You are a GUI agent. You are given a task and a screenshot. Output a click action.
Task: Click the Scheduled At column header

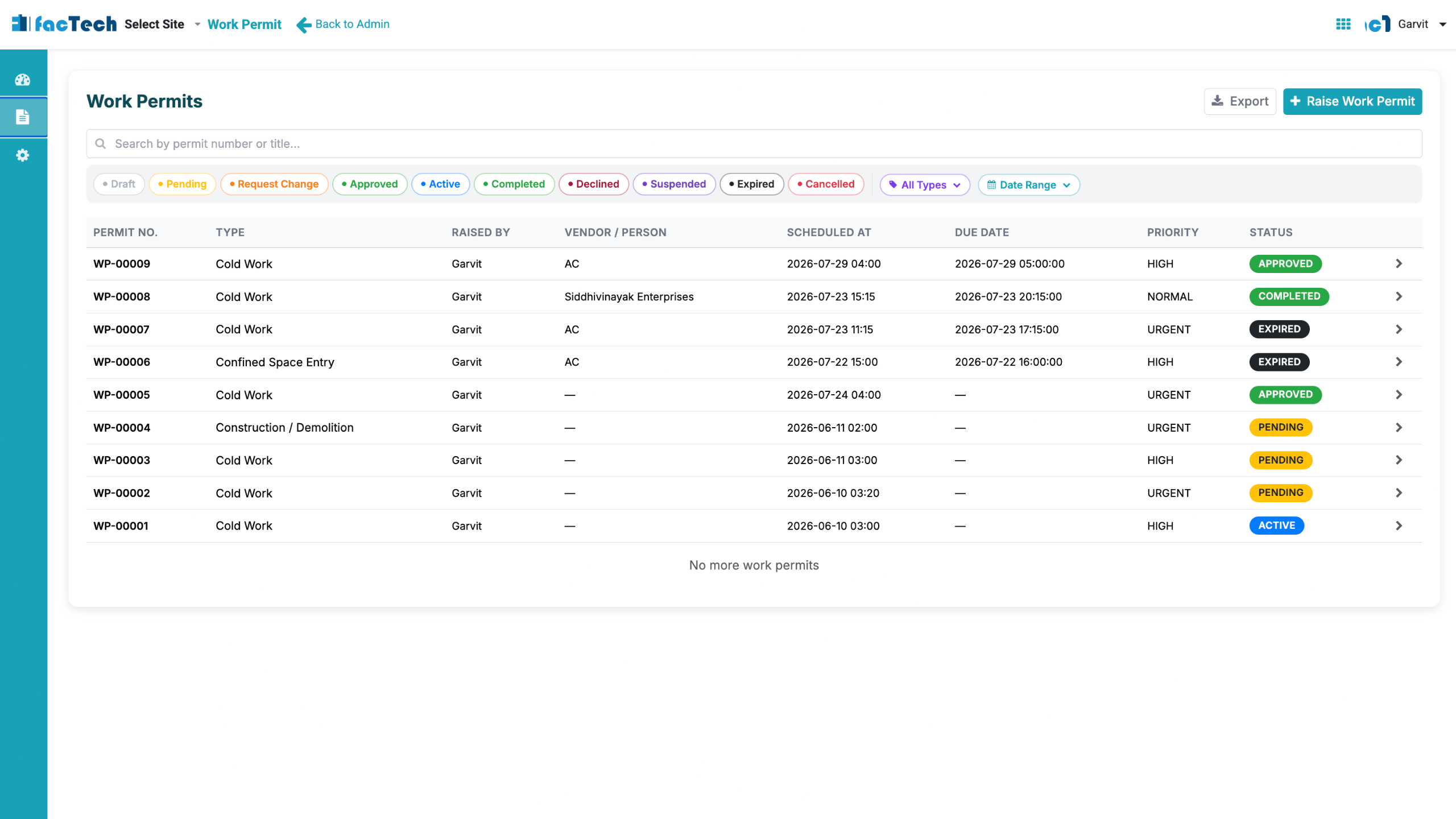[x=829, y=233]
